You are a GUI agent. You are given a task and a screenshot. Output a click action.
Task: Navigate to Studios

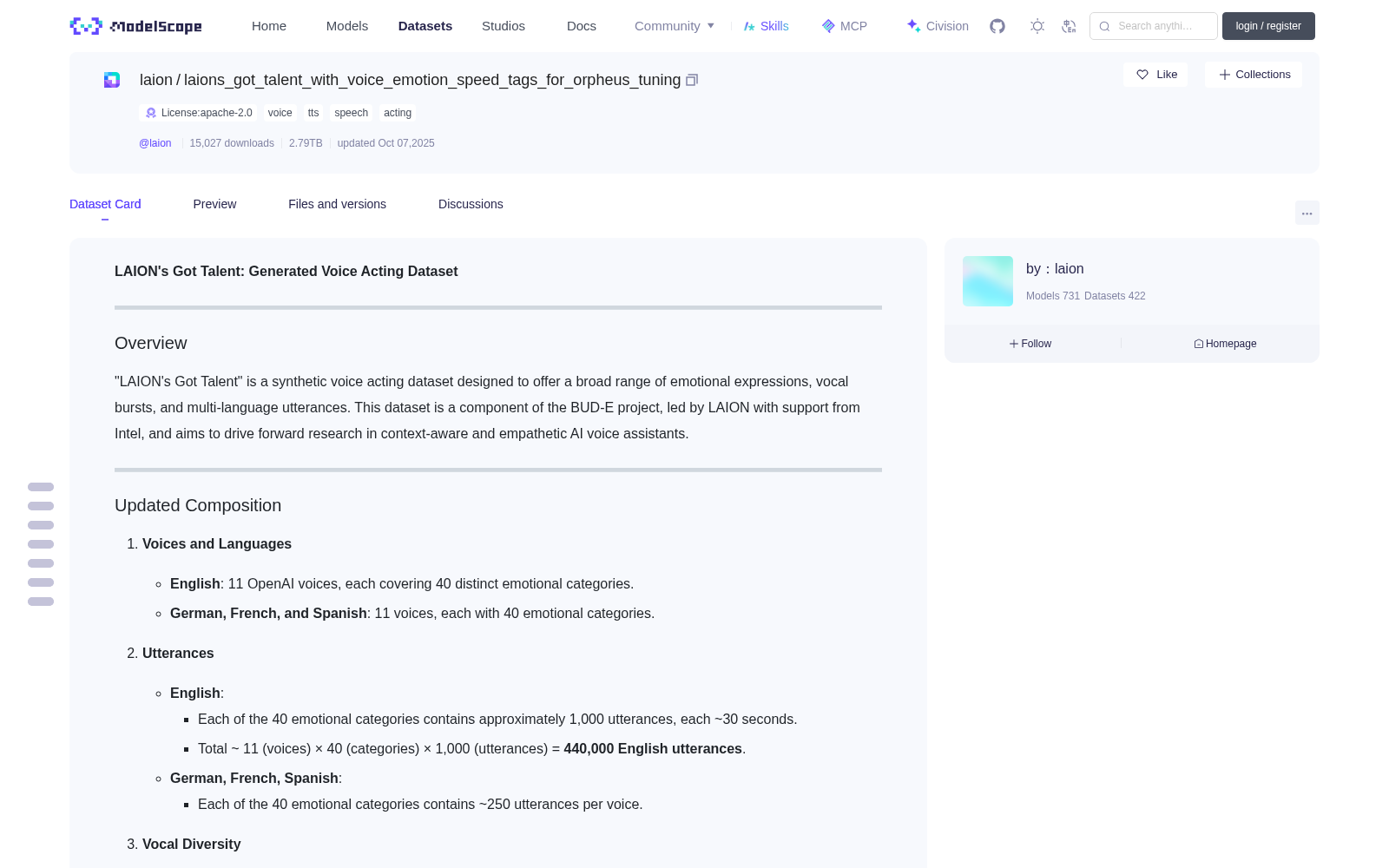[x=504, y=26]
